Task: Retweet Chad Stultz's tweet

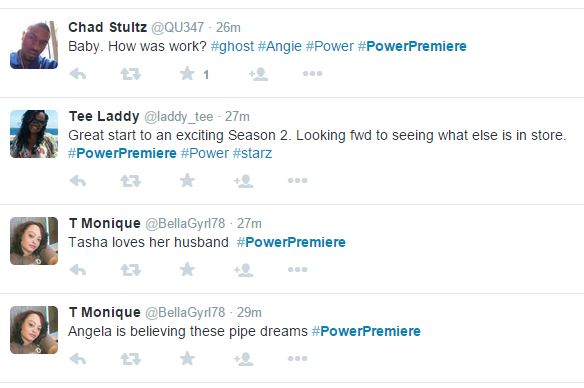Action: 130,74
